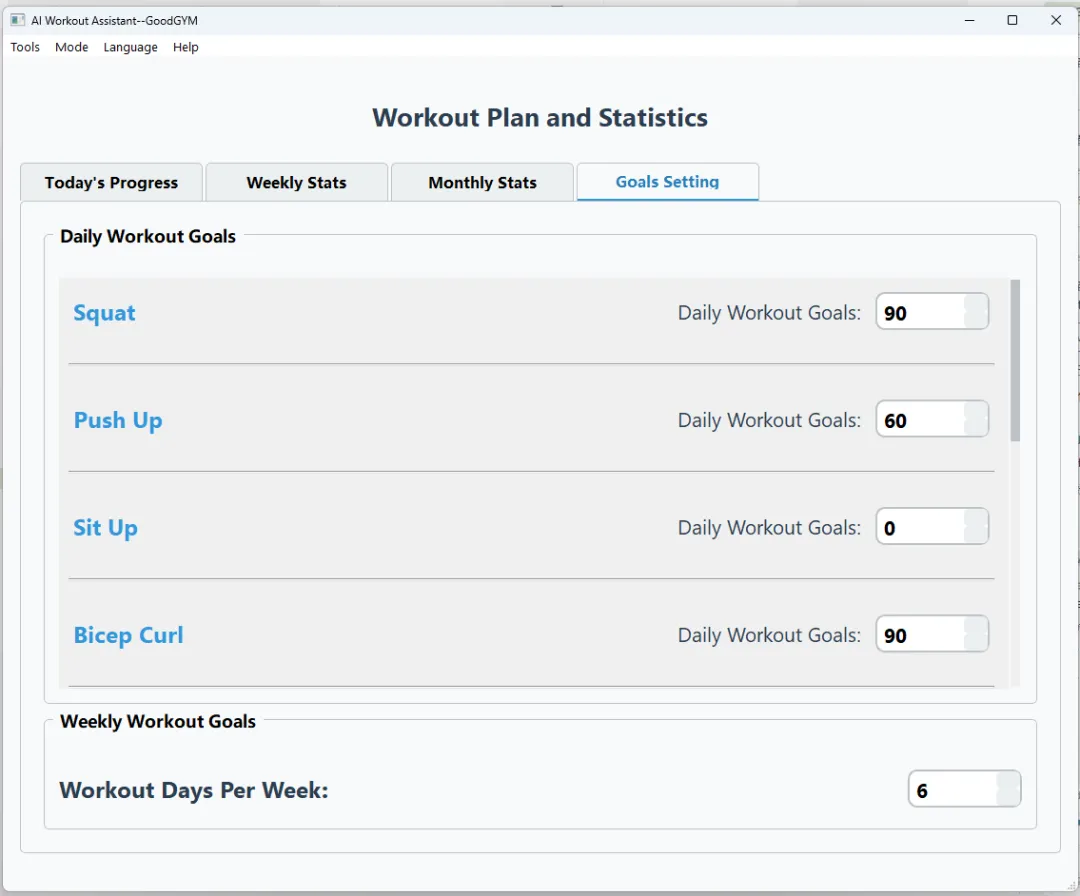The width and height of the screenshot is (1080, 896).
Task: Click the Squat goal spinner arrows
Action: pyautogui.click(x=976, y=312)
